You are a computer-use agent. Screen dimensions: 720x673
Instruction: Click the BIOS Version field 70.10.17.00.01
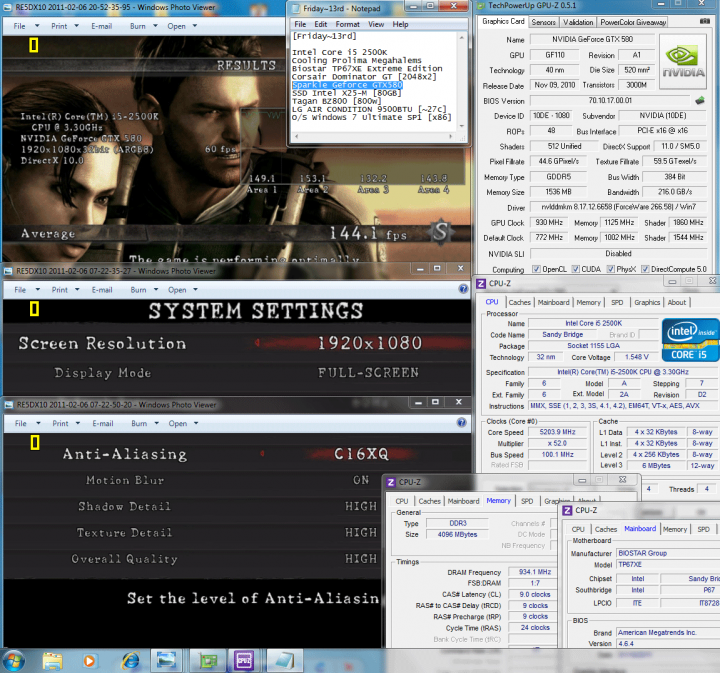[x=610, y=101]
